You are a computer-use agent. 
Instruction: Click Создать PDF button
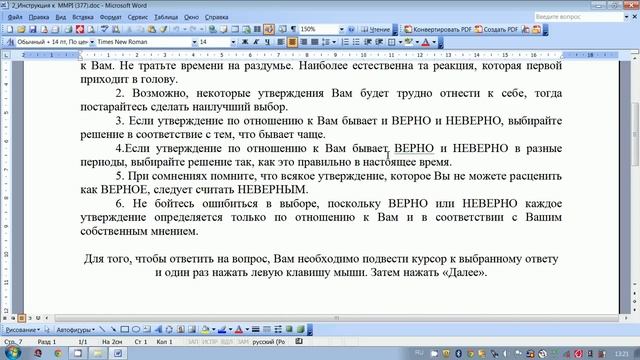tap(496, 29)
